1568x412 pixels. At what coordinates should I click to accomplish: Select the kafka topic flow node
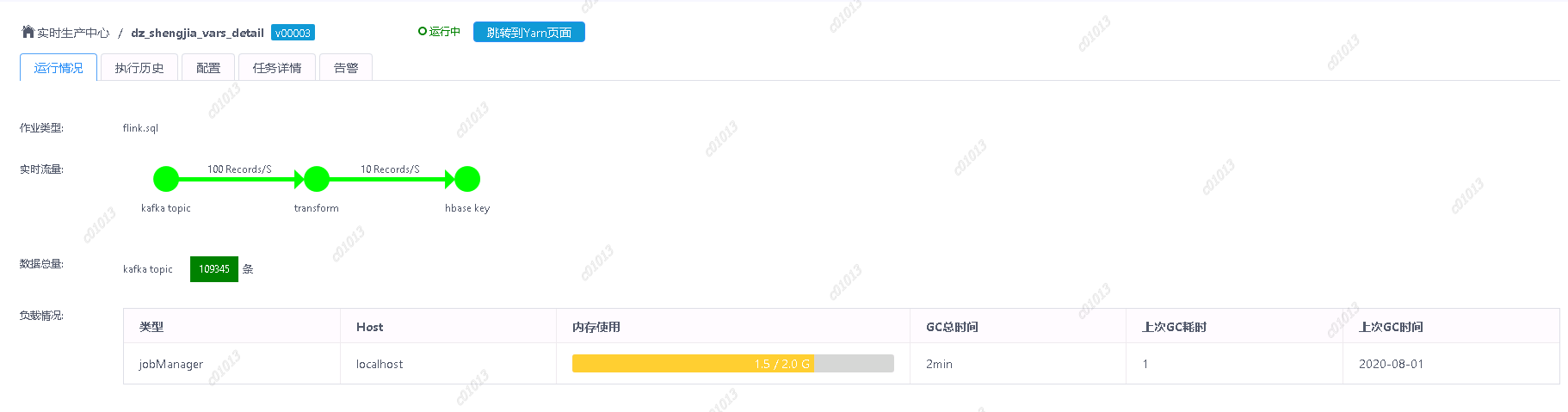[166, 179]
